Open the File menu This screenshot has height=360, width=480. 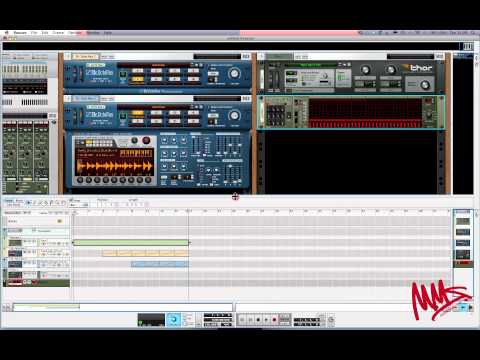pos(34,33)
